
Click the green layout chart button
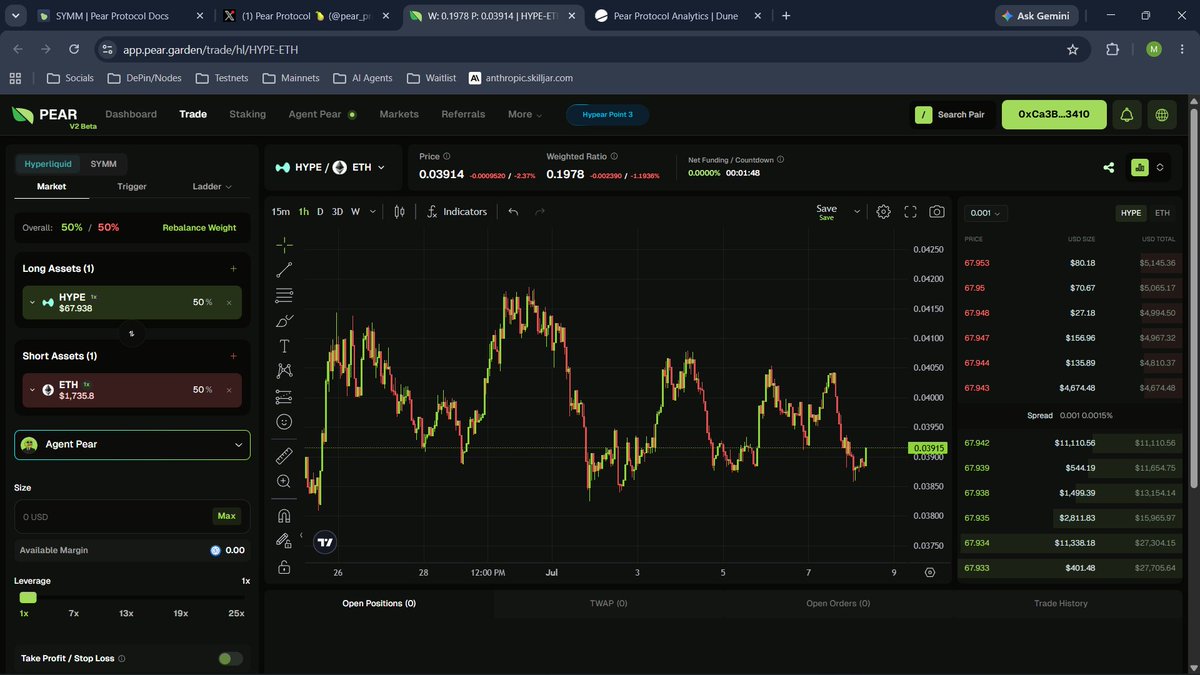pos(1138,168)
